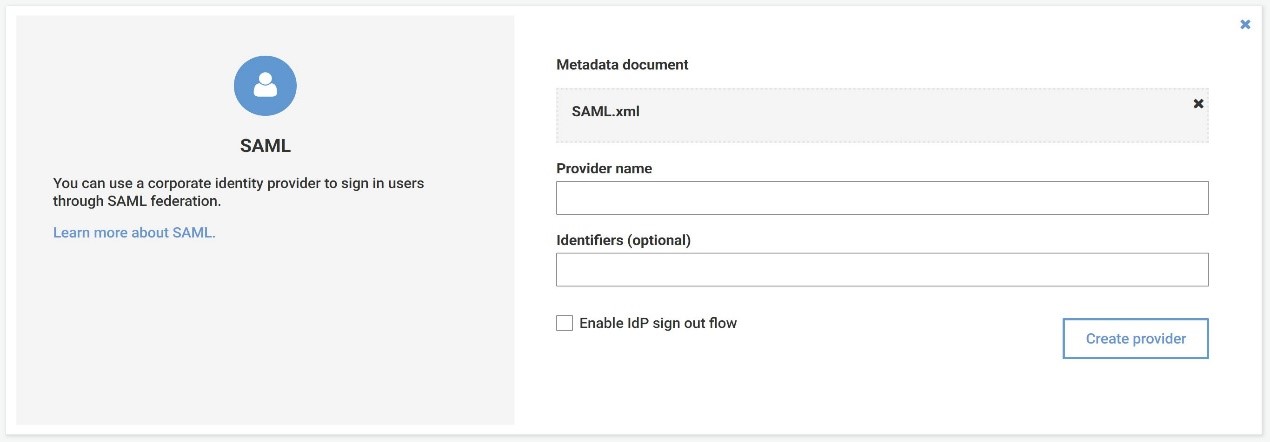The image size is (1270, 442).
Task: Focus the Provider name input field
Action: pos(882,198)
